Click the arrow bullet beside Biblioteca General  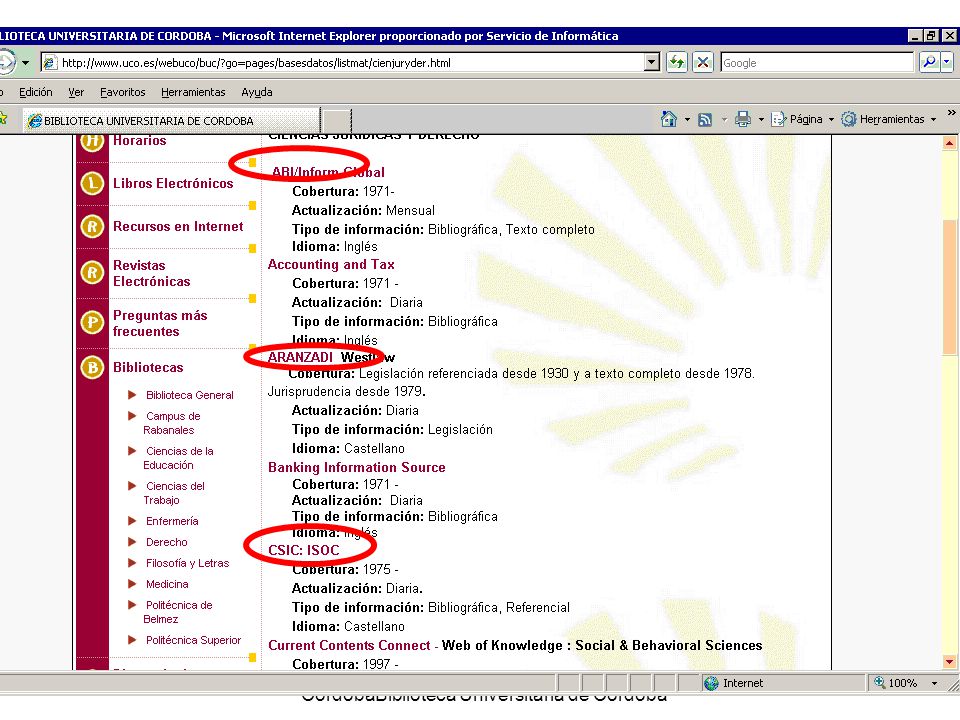(x=132, y=395)
